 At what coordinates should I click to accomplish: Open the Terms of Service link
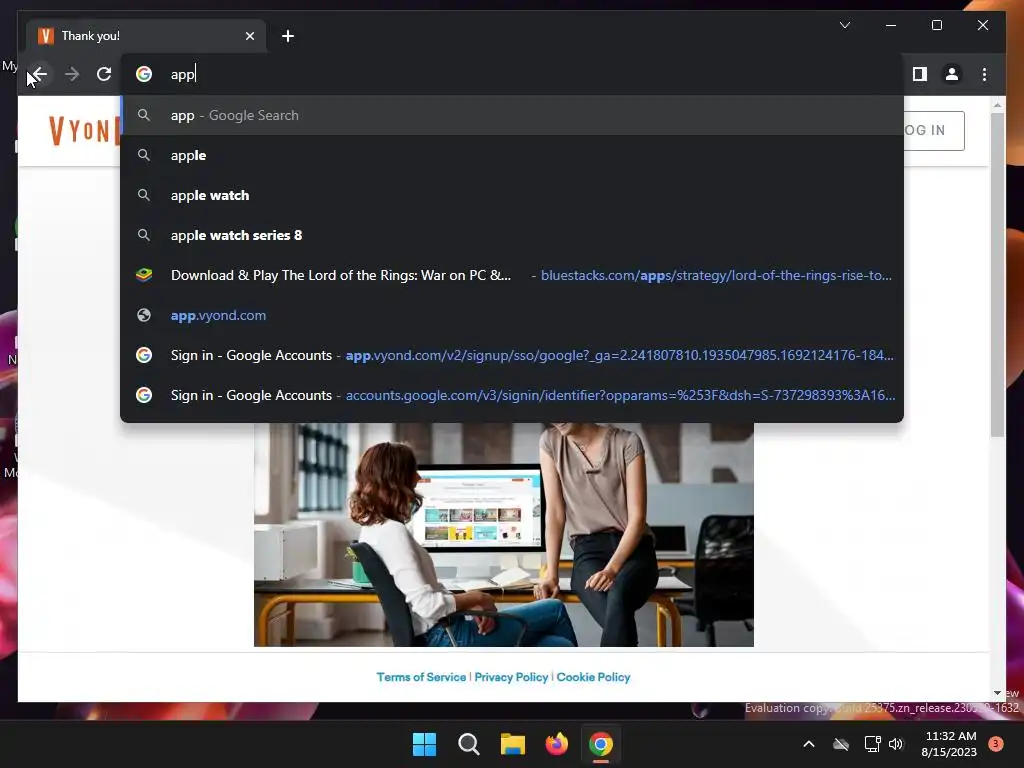point(421,677)
